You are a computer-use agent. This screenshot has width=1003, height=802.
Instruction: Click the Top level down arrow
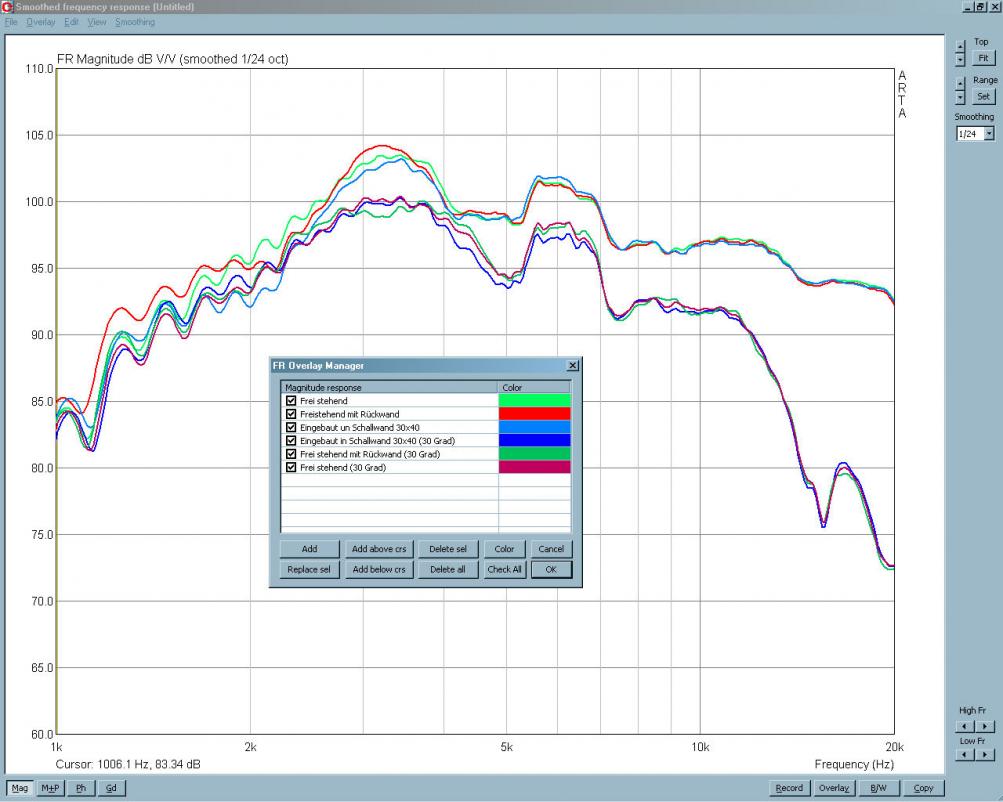[x=960, y=59]
